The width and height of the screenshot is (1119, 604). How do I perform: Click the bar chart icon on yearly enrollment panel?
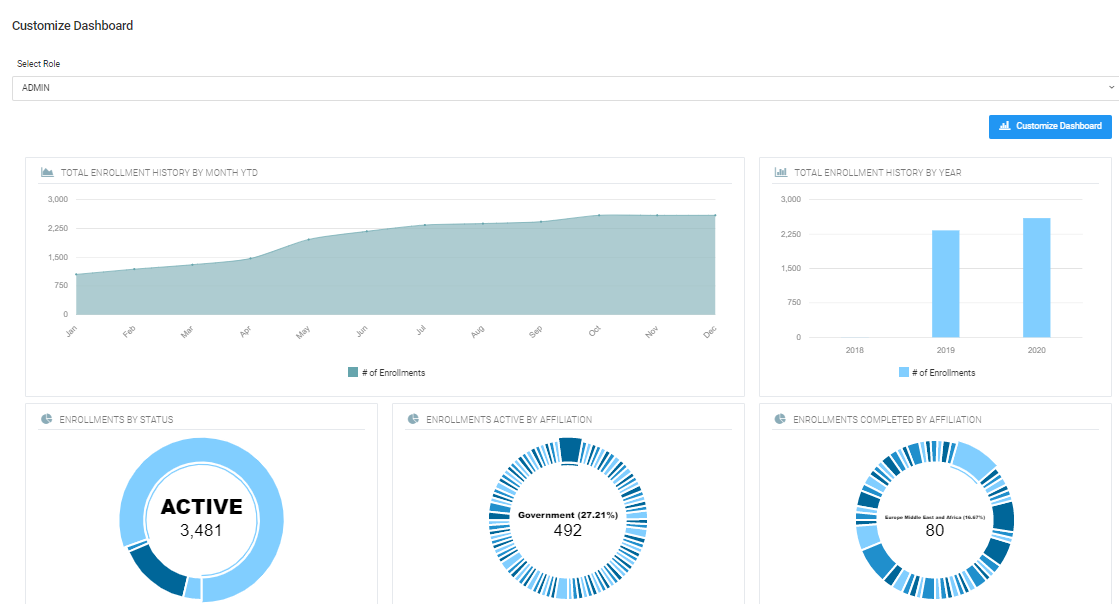tap(779, 171)
